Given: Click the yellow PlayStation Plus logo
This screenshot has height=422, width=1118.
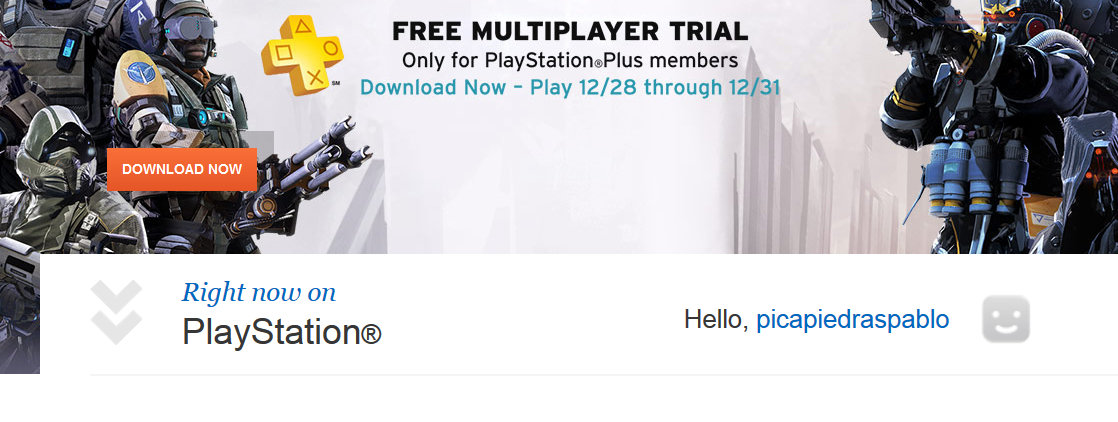Looking at the screenshot, I should pyautogui.click(x=302, y=56).
